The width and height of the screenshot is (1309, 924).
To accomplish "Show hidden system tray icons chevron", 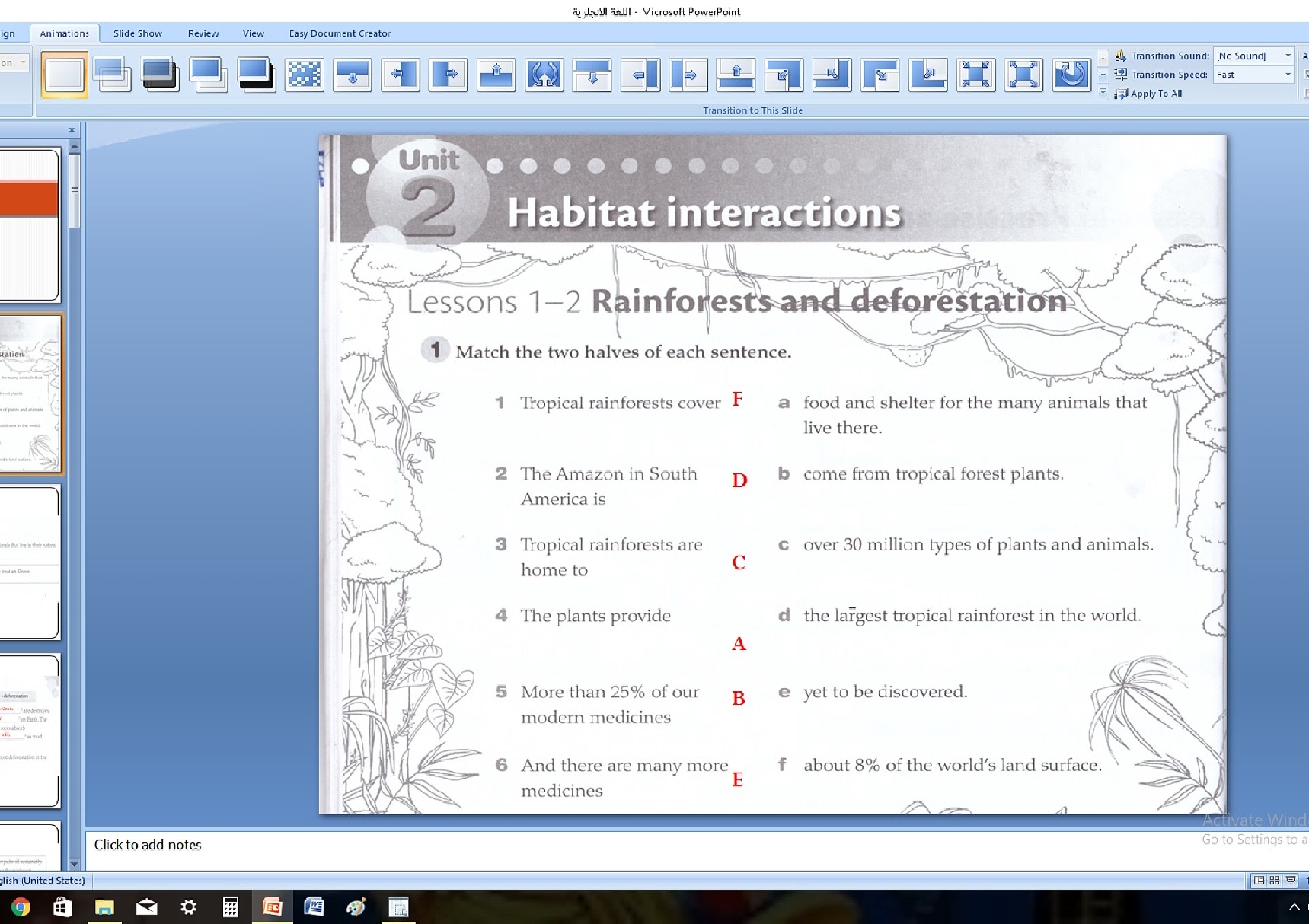I will [1293, 906].
